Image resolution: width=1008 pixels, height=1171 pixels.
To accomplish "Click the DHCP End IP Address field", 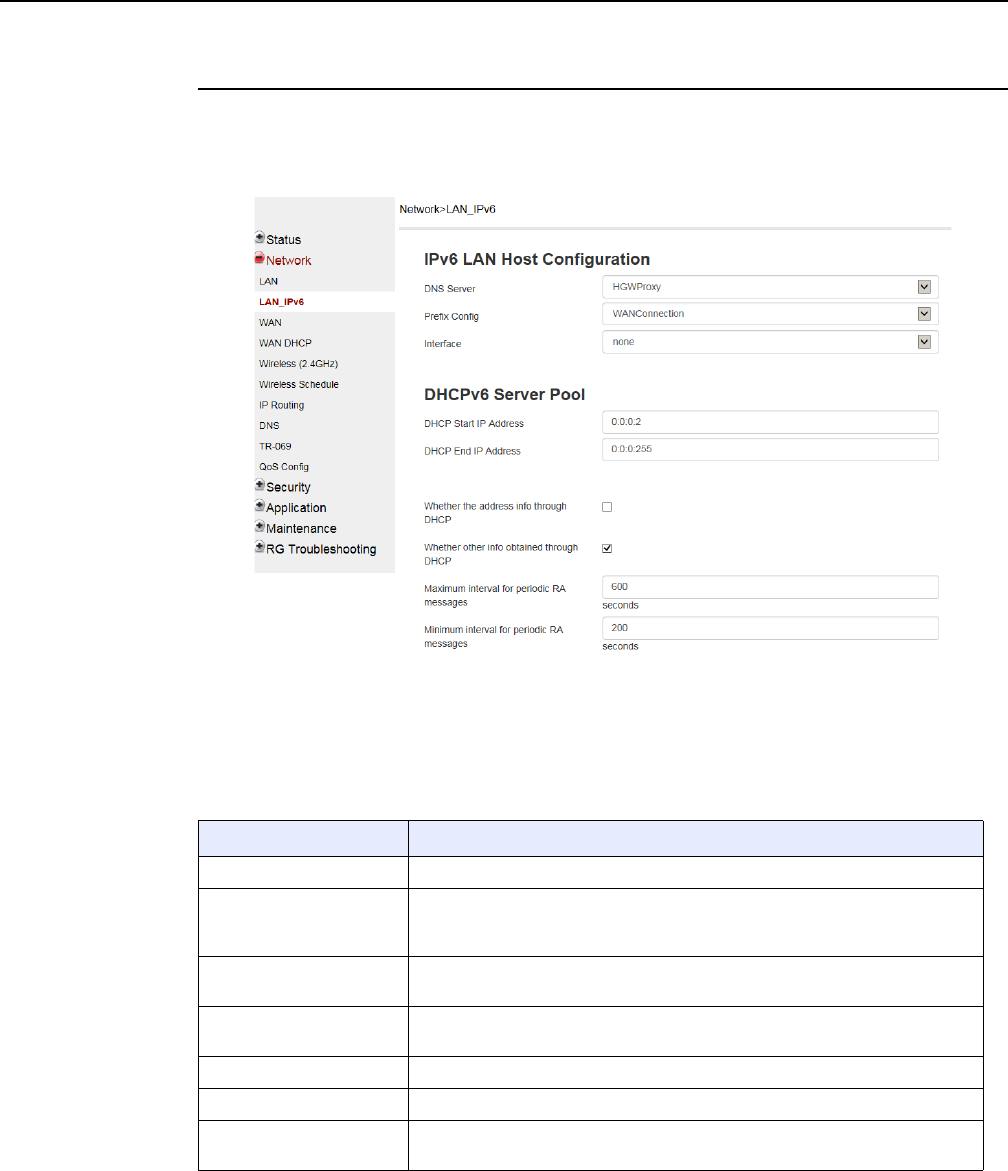I will coord(770,450).
